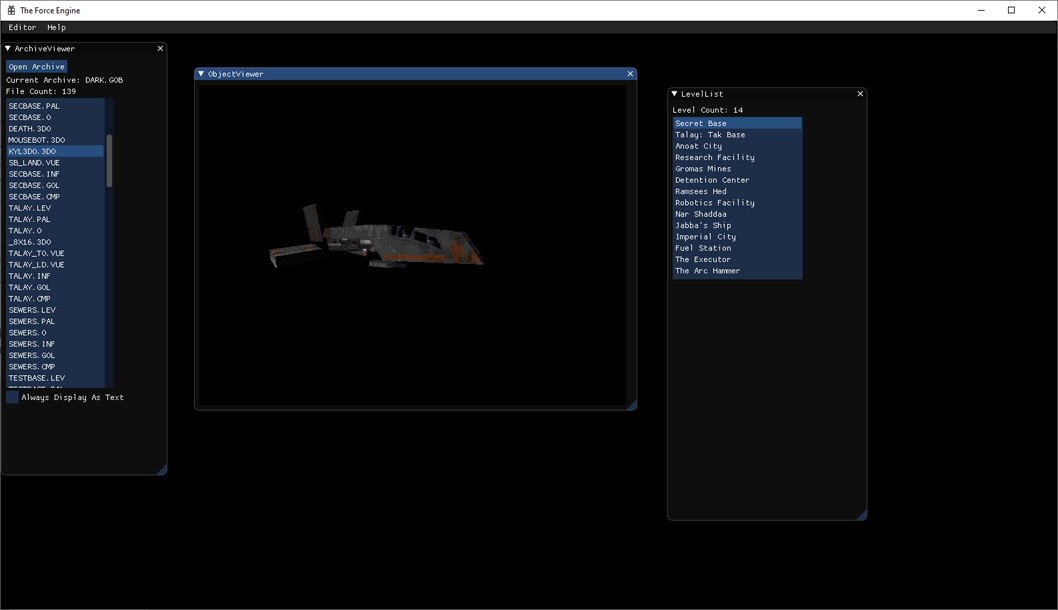Select the Anoat City level
The image size is (1058, 610).
[x=737, y=146]
